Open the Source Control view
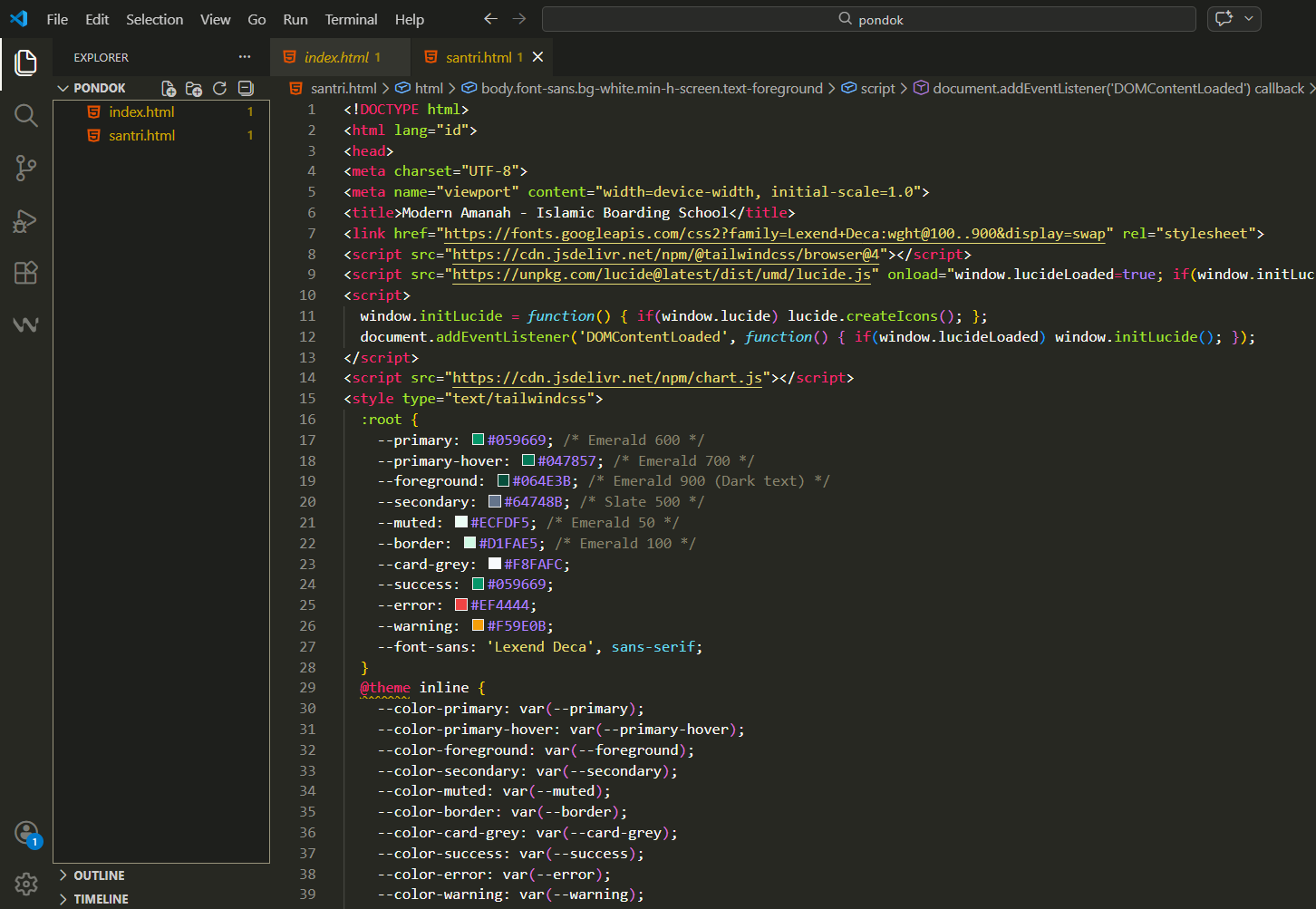The image size is (1316, 909). click(25, 168)
